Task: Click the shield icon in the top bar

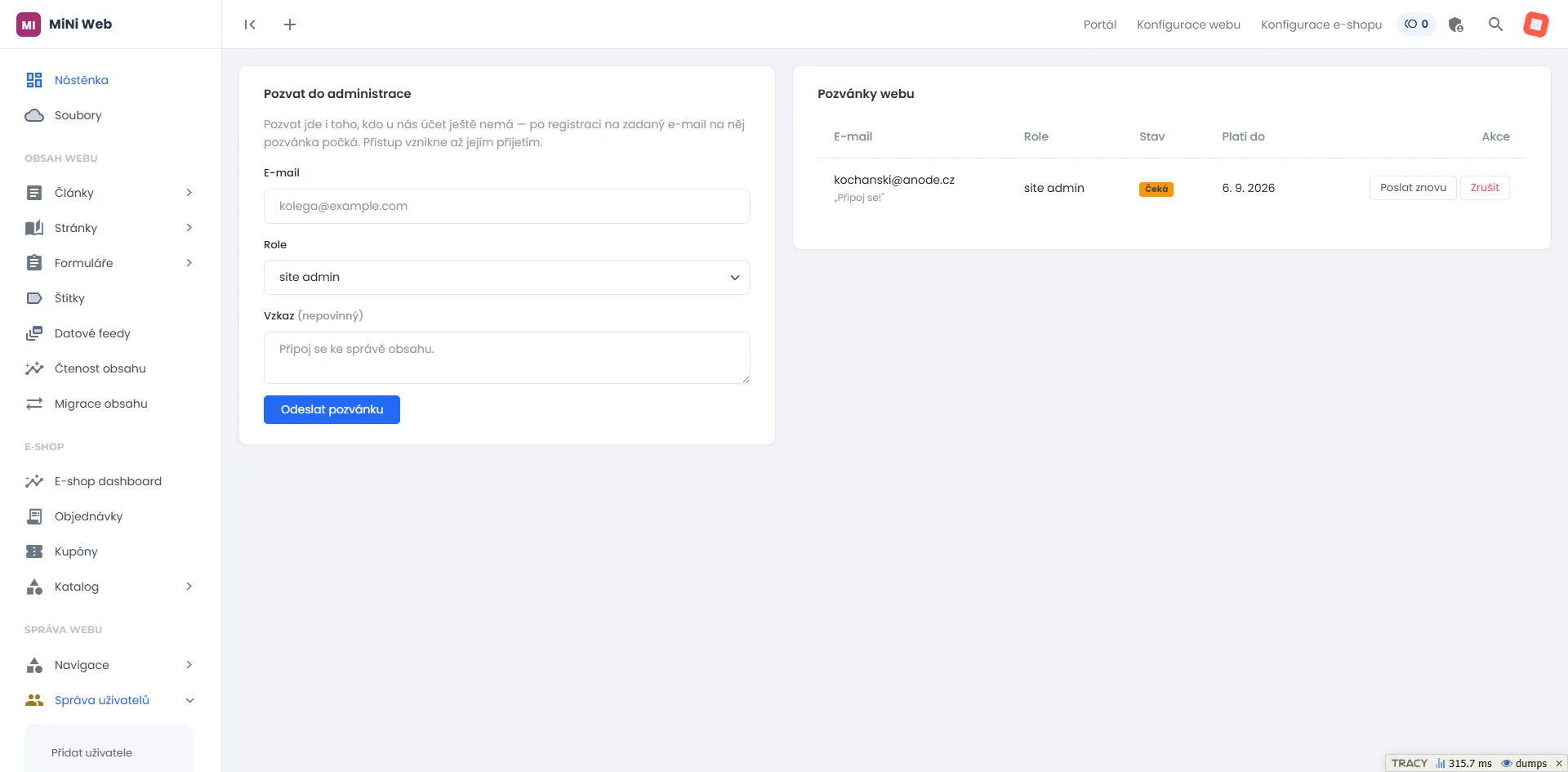Action: pyautogui.click(x=1455, y=25)
